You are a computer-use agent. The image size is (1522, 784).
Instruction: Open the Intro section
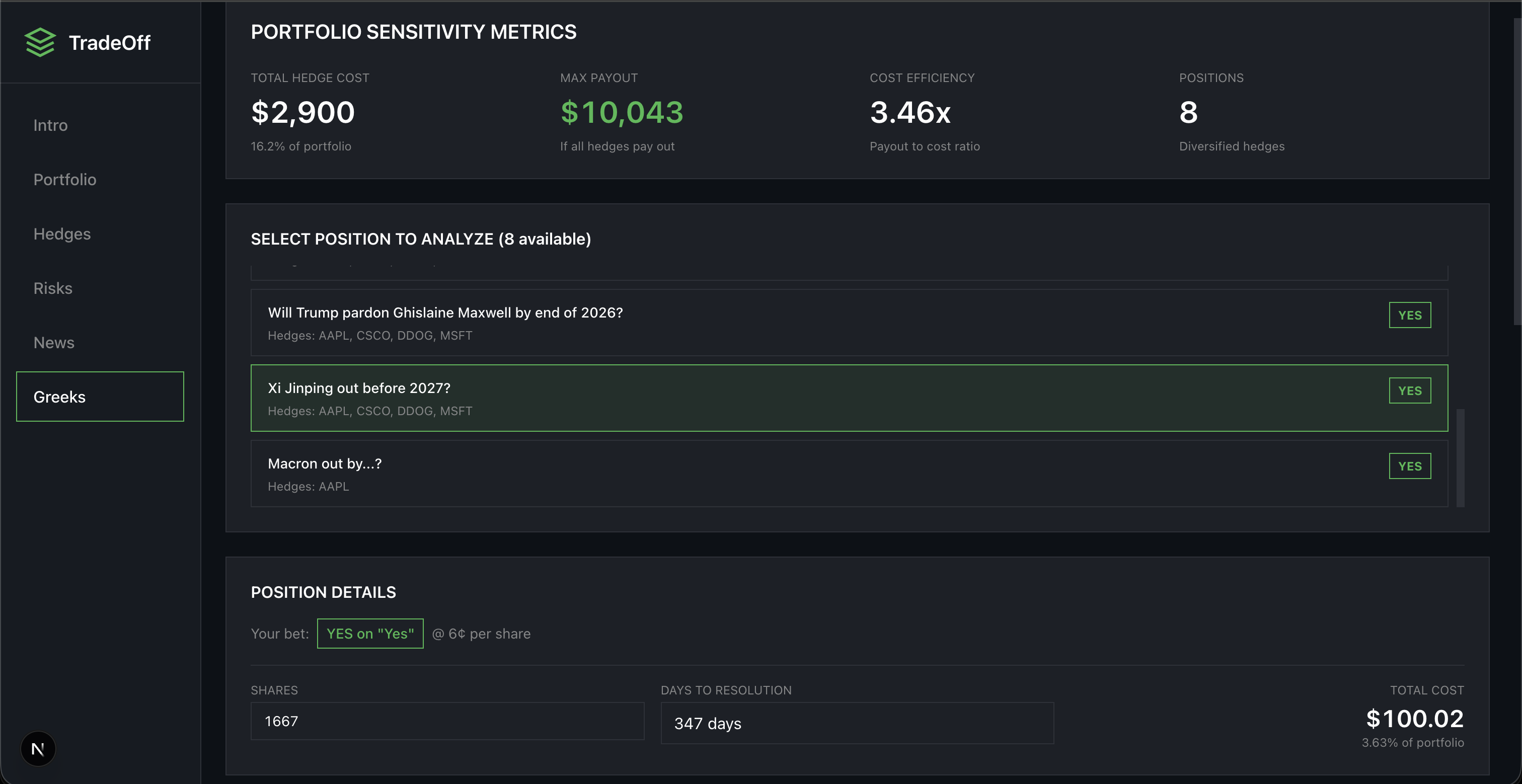point(50,125)
